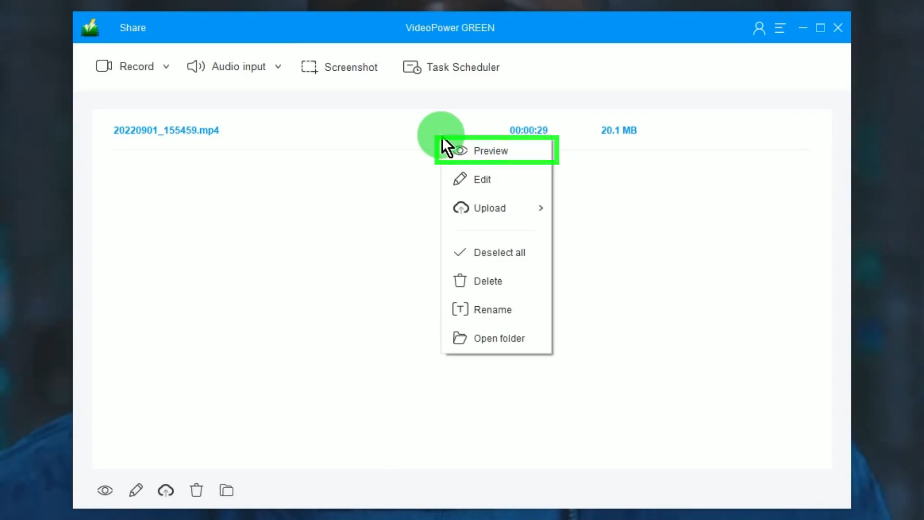Click the preview eye icon in bottom toolbar
The width and height of the screenshot is (924, 520).
click(105, 490)
